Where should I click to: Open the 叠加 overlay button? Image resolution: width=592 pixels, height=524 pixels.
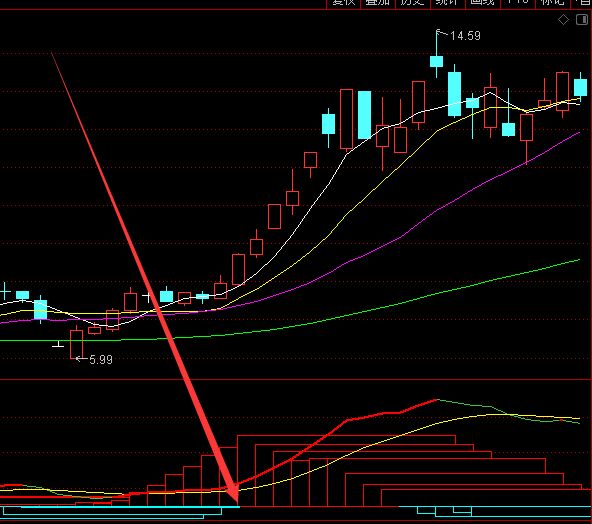(378, 2)
